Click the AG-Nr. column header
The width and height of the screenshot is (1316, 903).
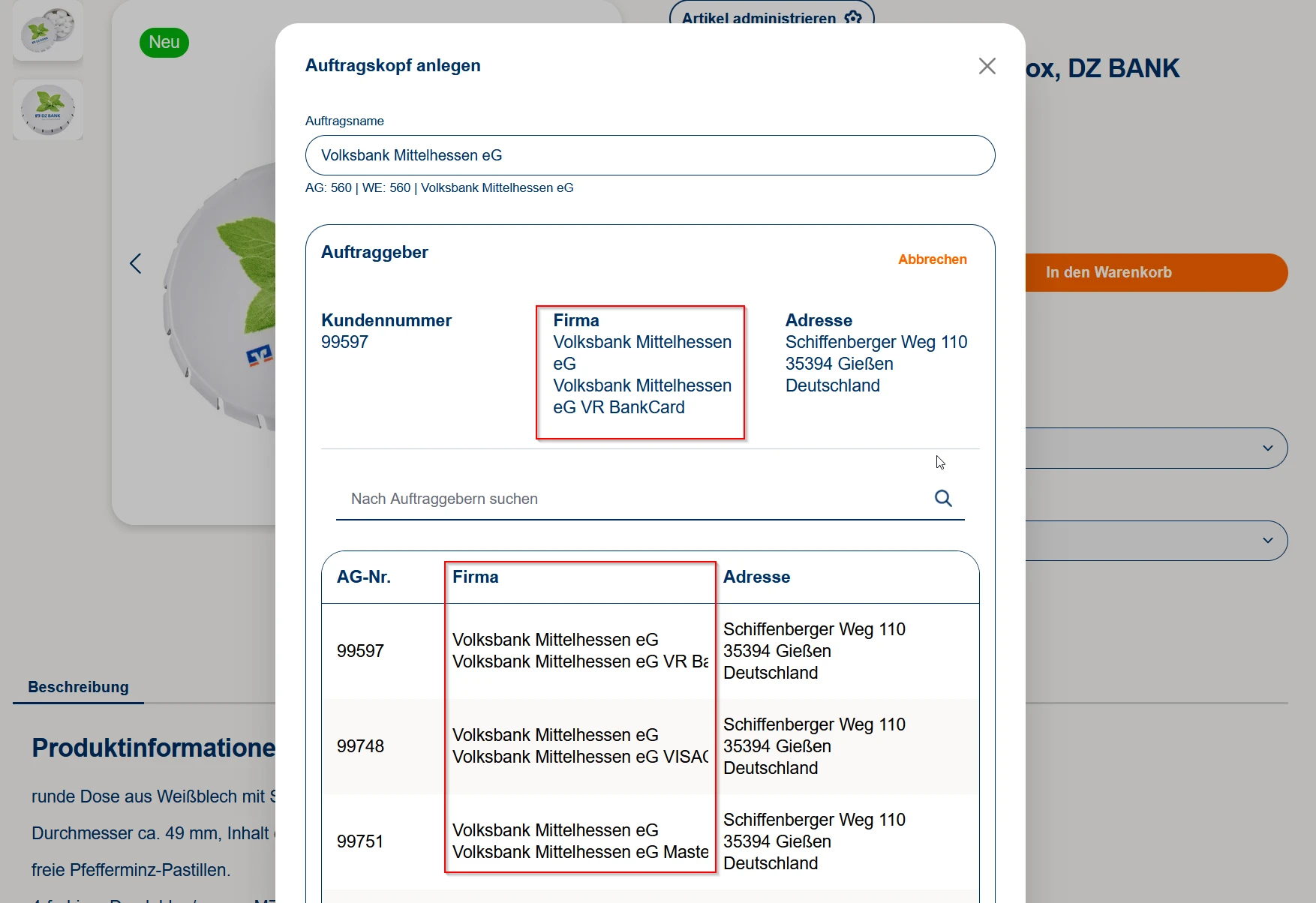364,577
